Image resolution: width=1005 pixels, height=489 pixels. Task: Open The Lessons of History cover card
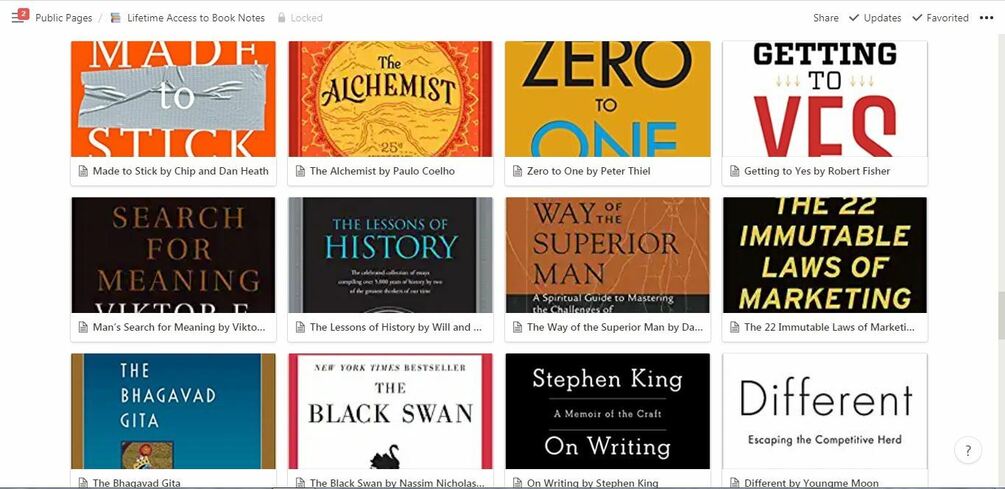coord(390,255)
